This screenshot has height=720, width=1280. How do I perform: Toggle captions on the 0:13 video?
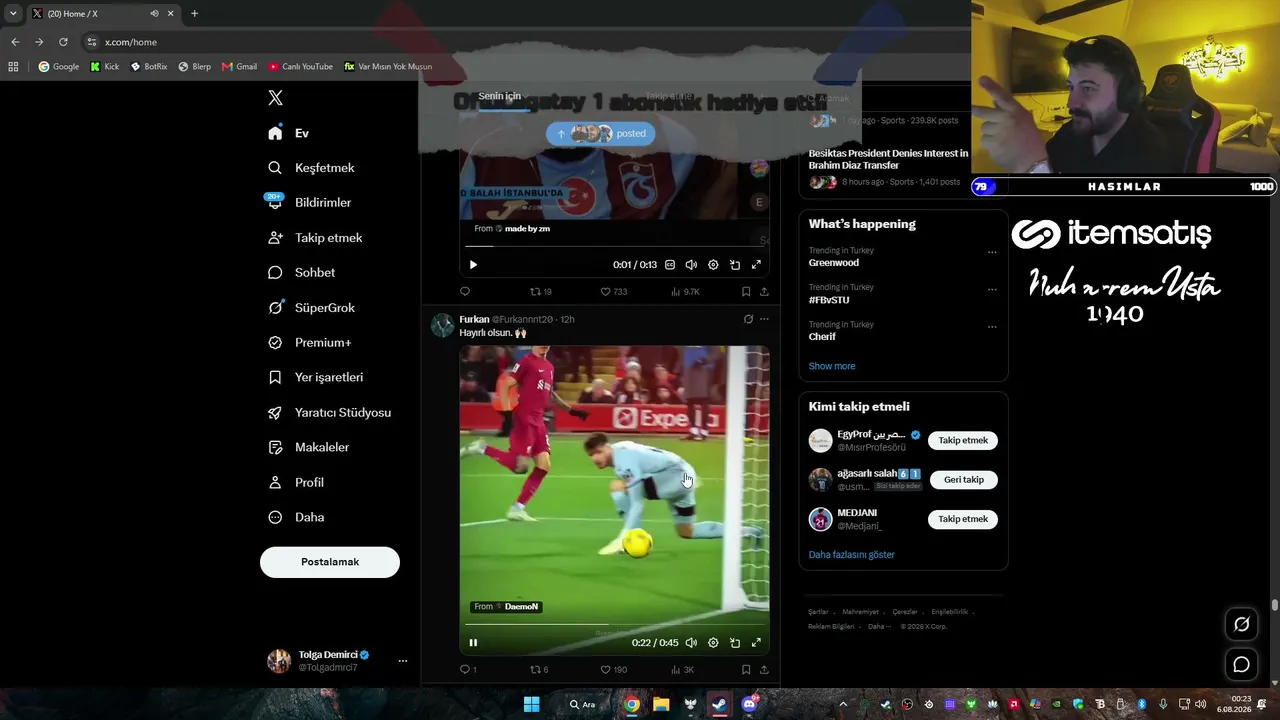[670, 265]
